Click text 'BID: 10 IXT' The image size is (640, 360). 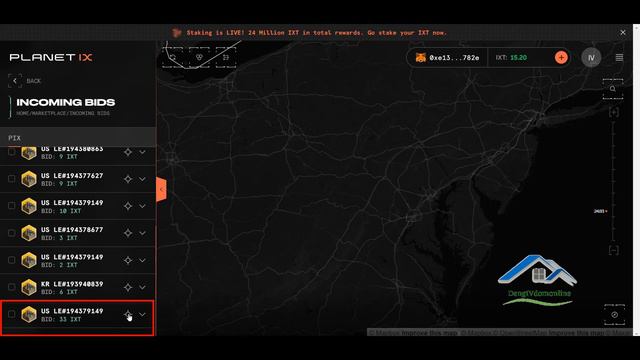(x=61, y=211)
